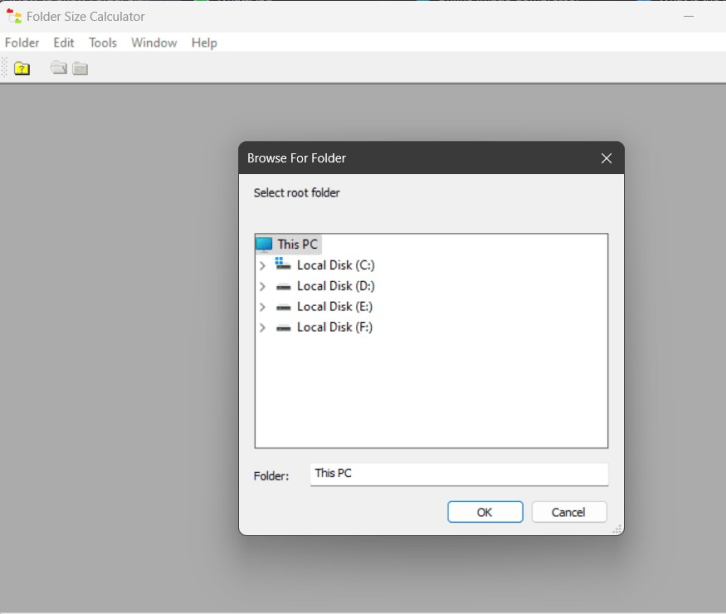The width and height of the screenshot is (726, 614).
Task: Click the yellow question-mark folder toolbar icon
Action: (x=22, y=69)
